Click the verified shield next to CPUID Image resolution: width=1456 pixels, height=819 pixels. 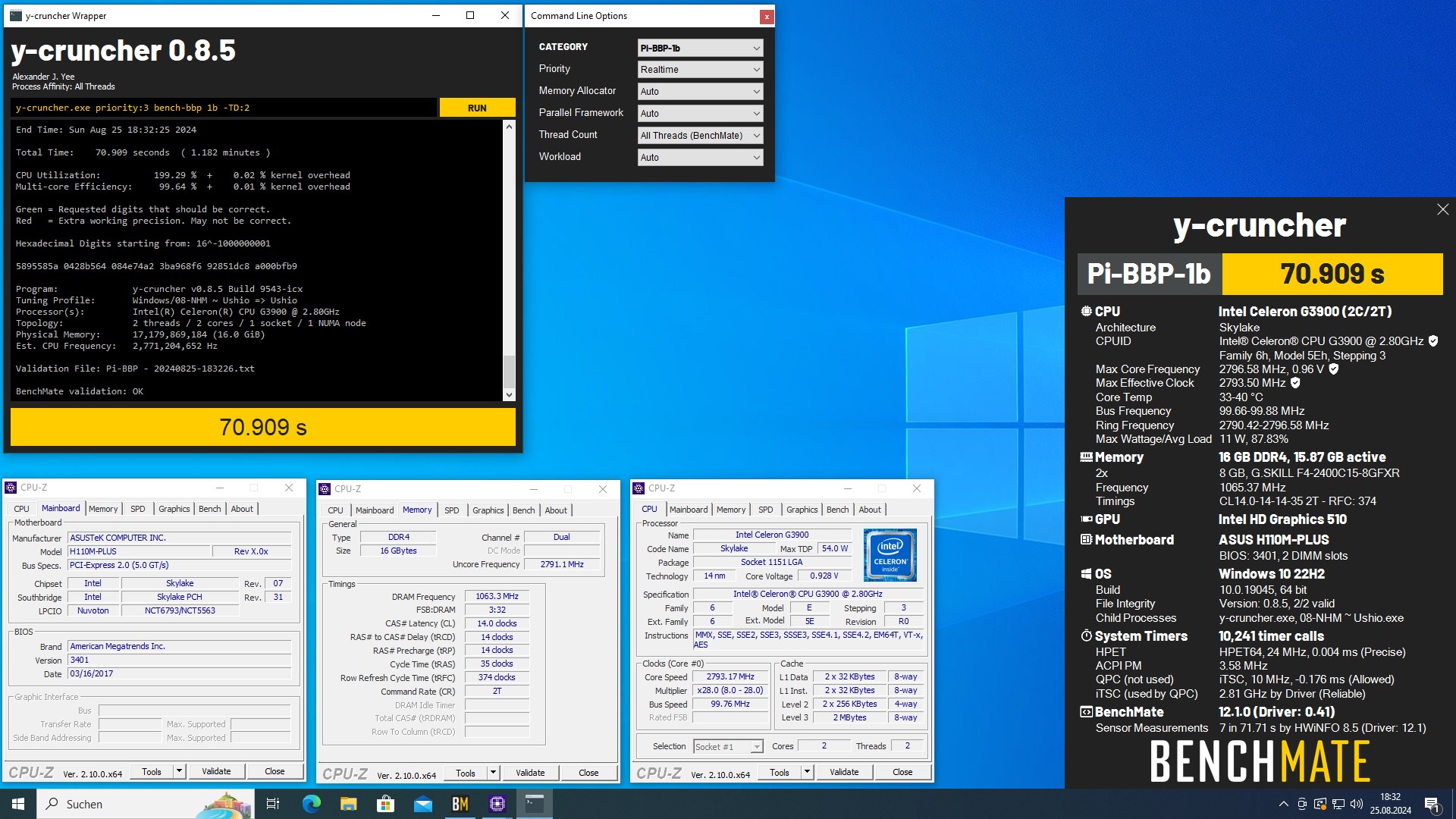pyautogui.click(x=1433, y=341)
